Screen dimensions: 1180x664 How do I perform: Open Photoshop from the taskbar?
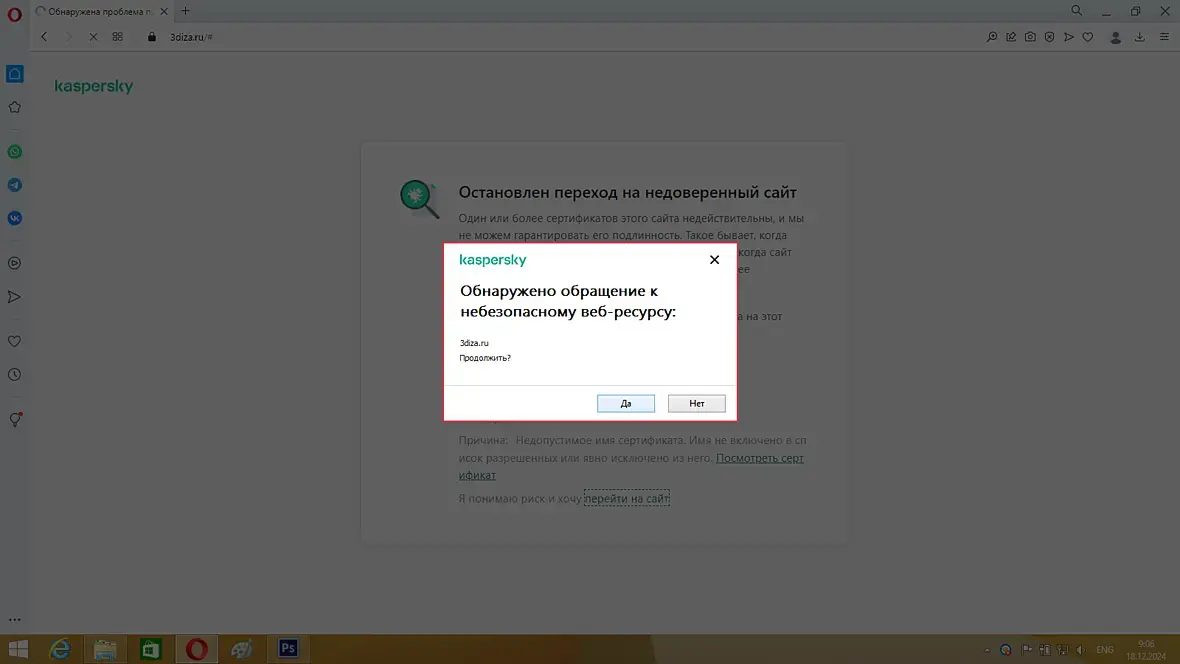pyautogui.click(x=287, y=648)
